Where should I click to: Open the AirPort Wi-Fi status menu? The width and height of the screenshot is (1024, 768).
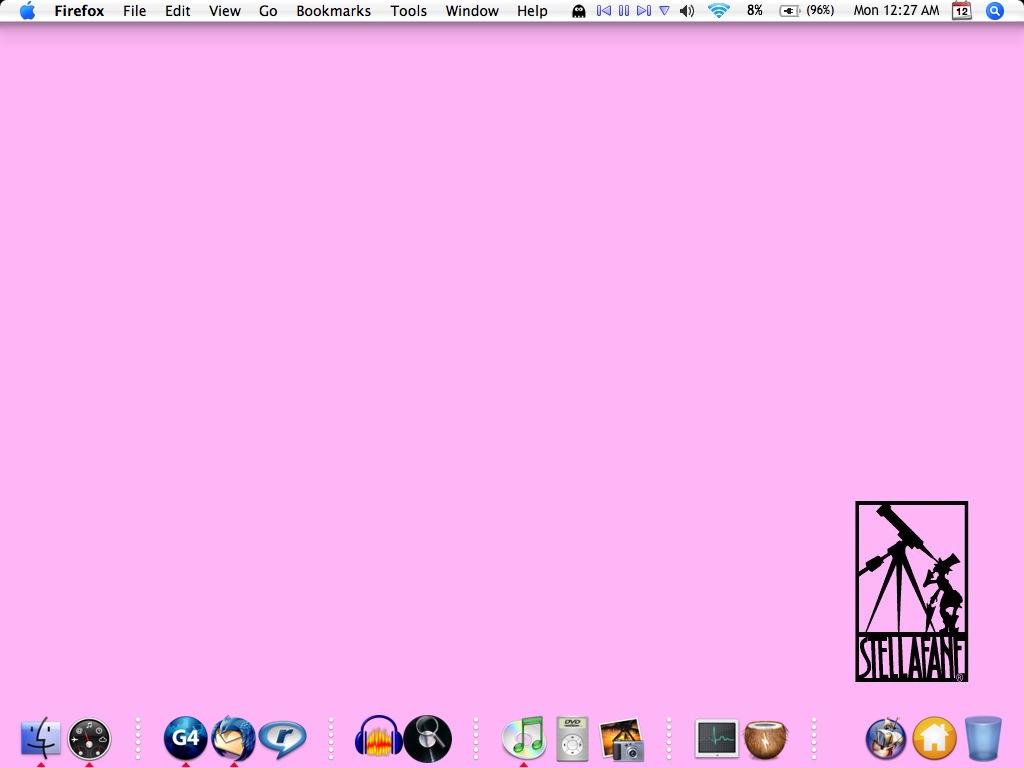coord(719,10)
